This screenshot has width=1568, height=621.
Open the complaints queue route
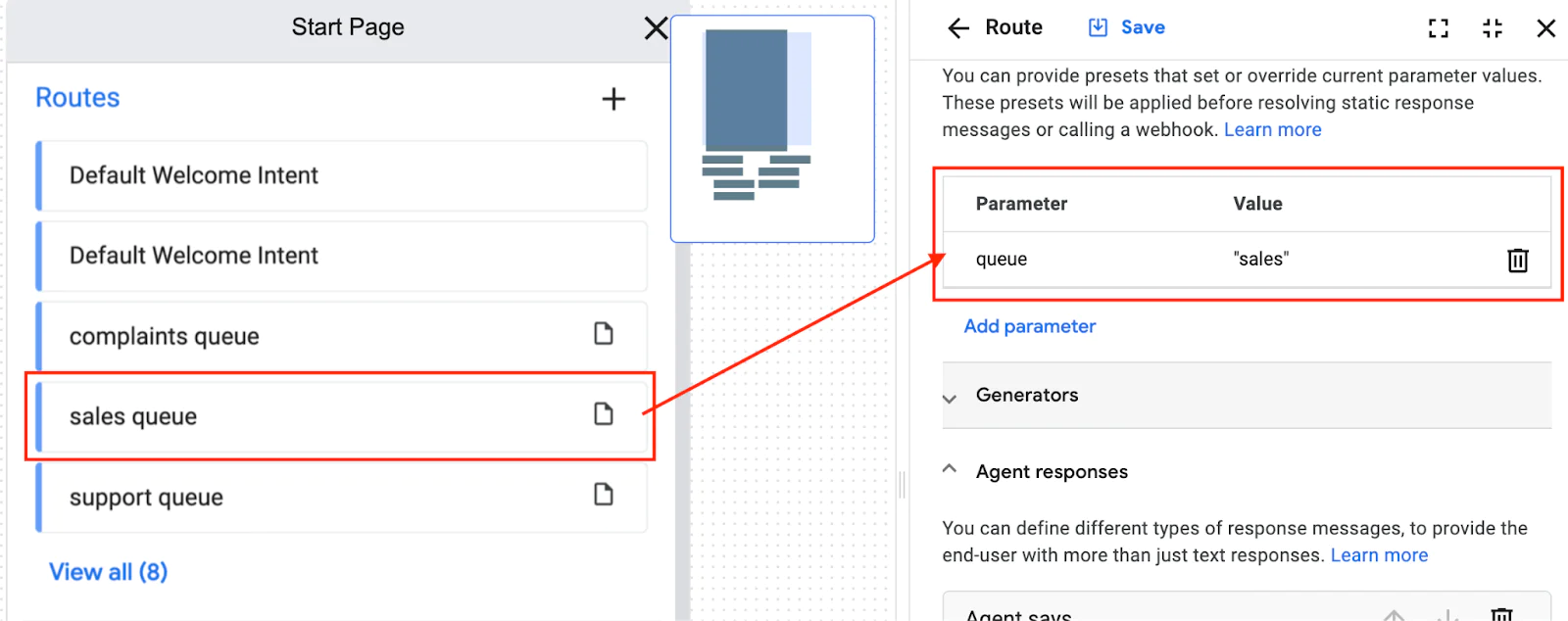[x=342, y=336]
